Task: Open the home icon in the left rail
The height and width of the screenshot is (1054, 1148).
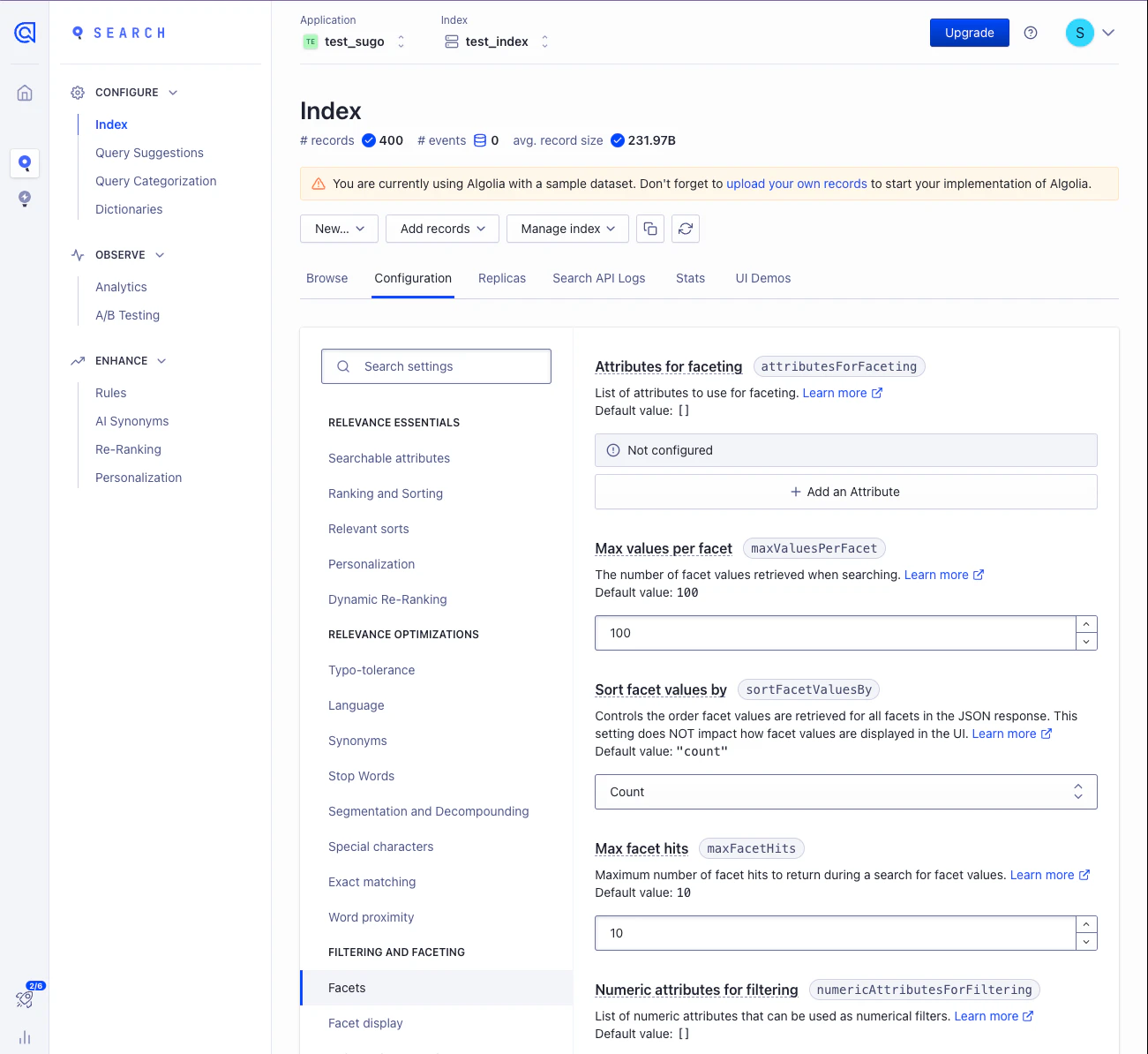Action: [25, 93]
